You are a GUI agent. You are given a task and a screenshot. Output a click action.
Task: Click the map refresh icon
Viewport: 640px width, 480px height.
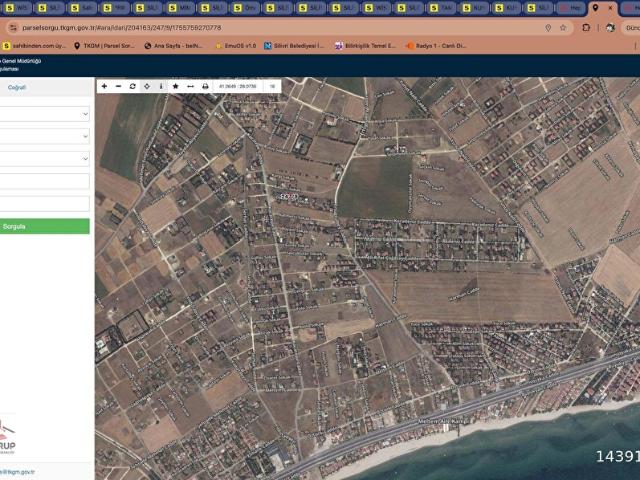click(x=133, y=86)
